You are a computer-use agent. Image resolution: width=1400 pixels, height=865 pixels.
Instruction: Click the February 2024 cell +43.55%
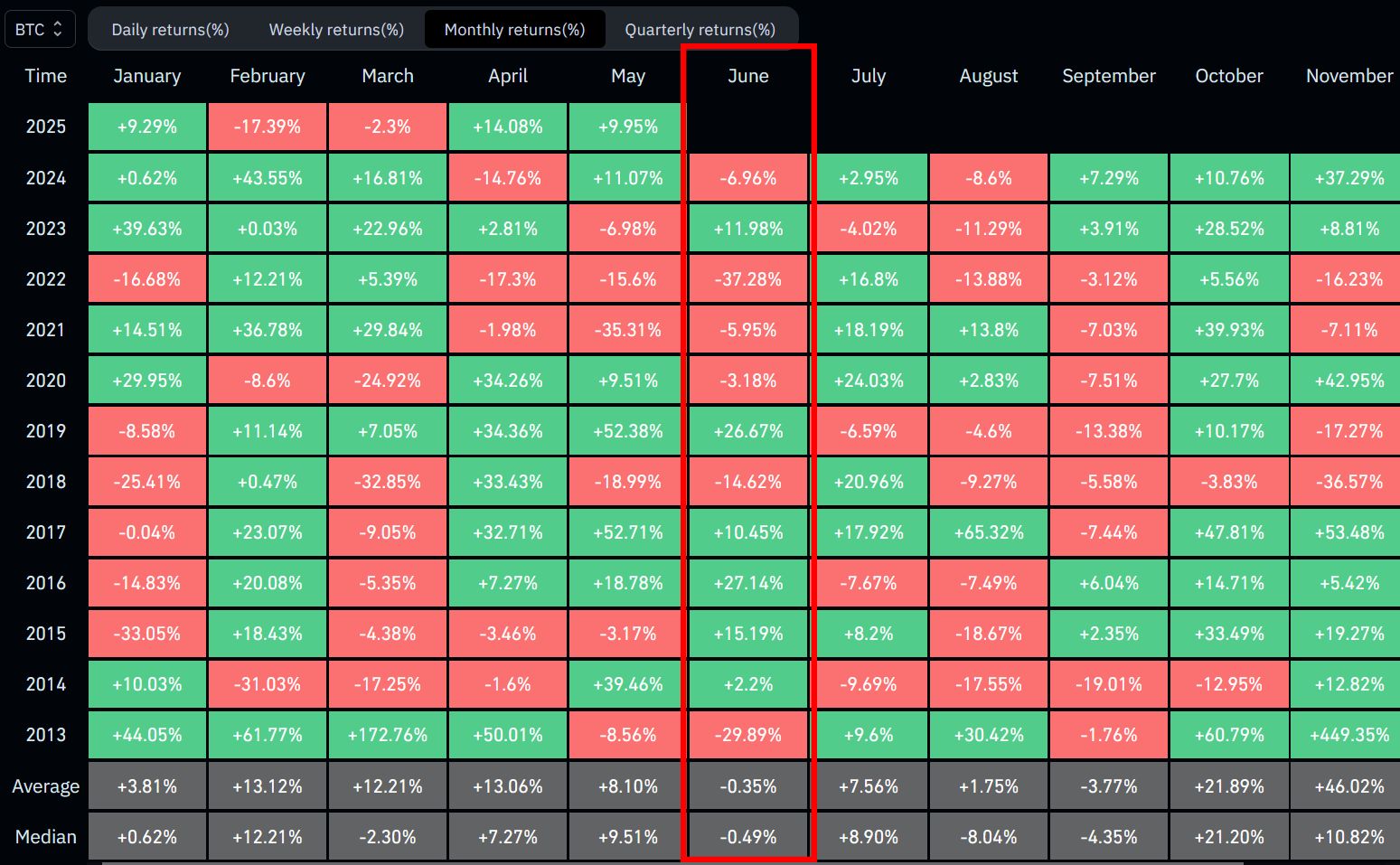pos(268,178)
